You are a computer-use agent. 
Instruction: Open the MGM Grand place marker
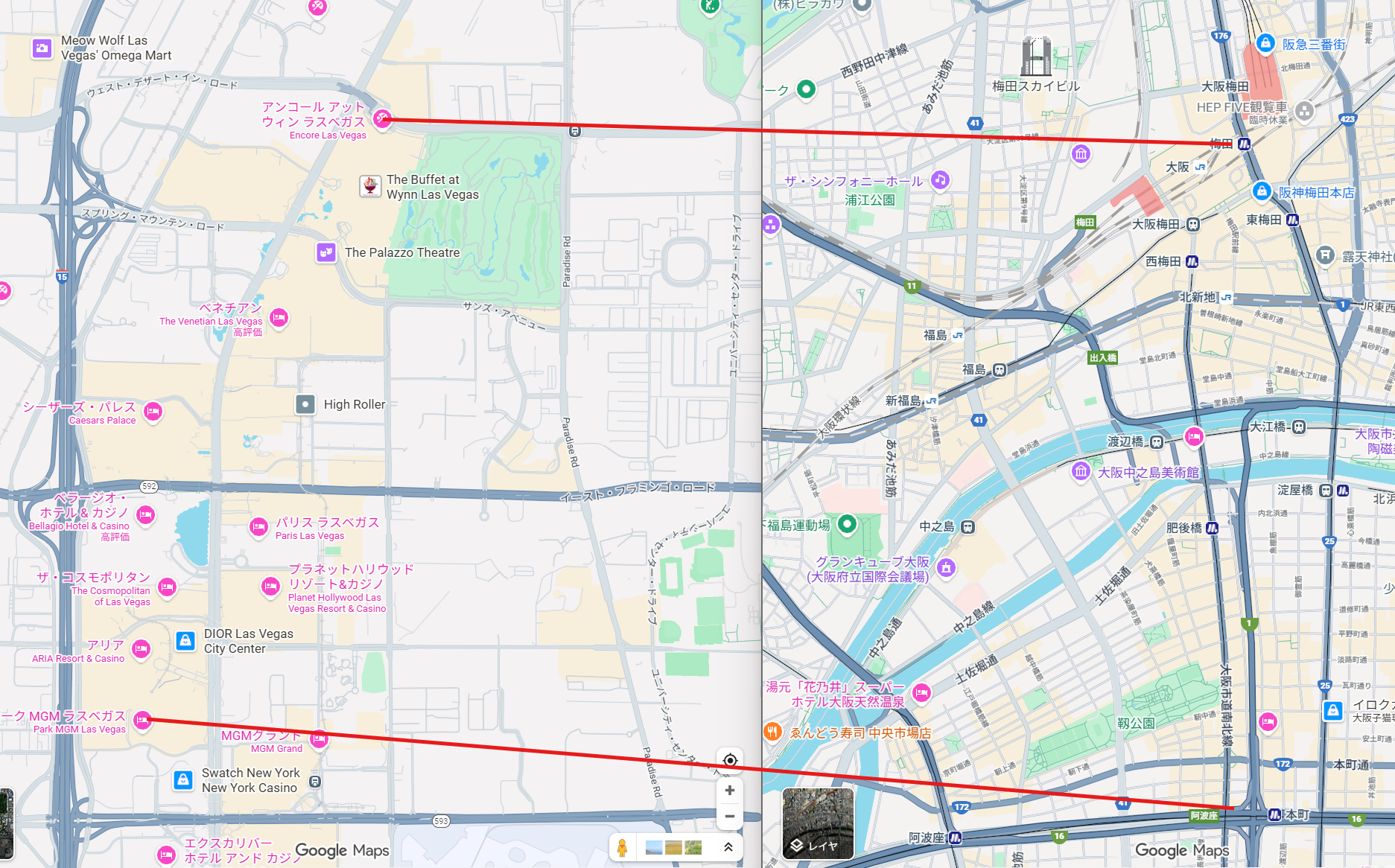(319, 739)
